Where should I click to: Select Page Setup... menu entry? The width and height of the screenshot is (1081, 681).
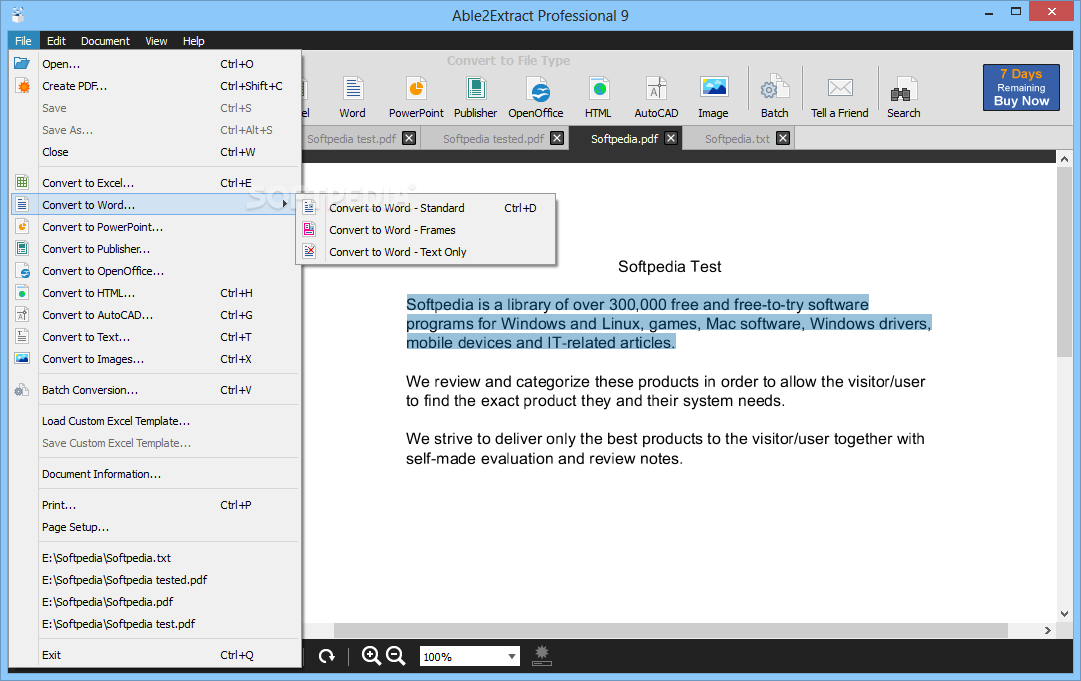point(155,527)
